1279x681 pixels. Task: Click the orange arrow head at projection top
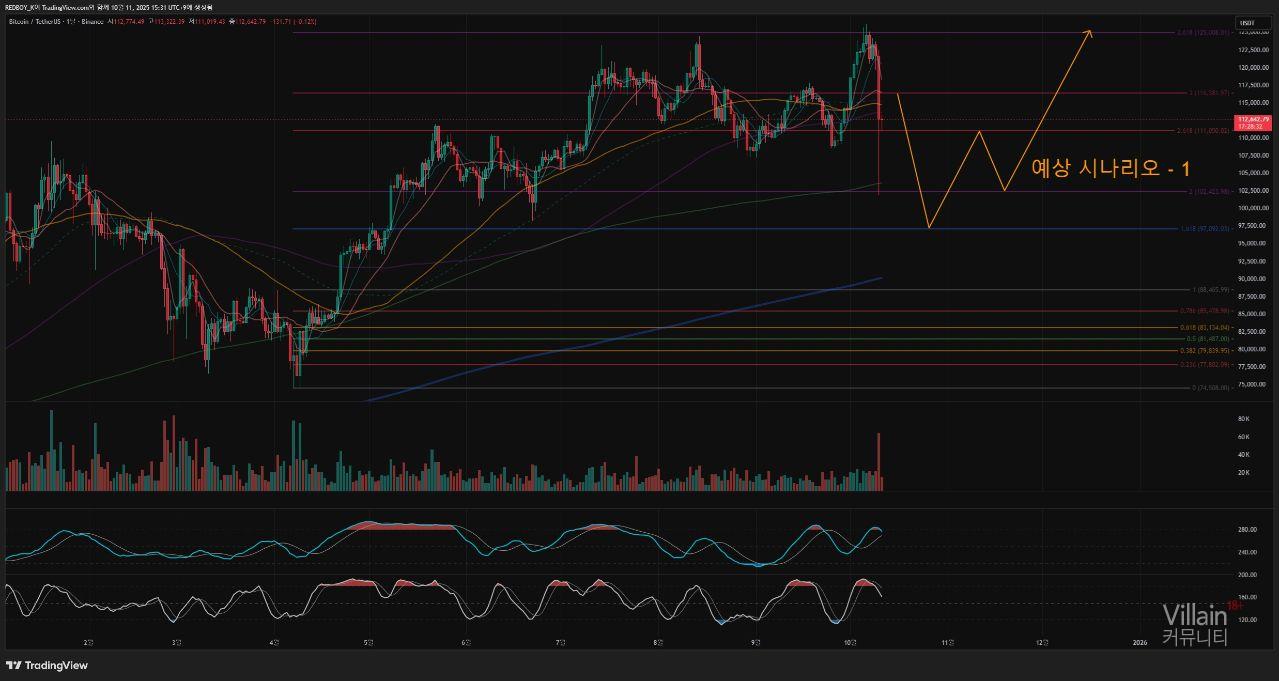point(1090,34)
